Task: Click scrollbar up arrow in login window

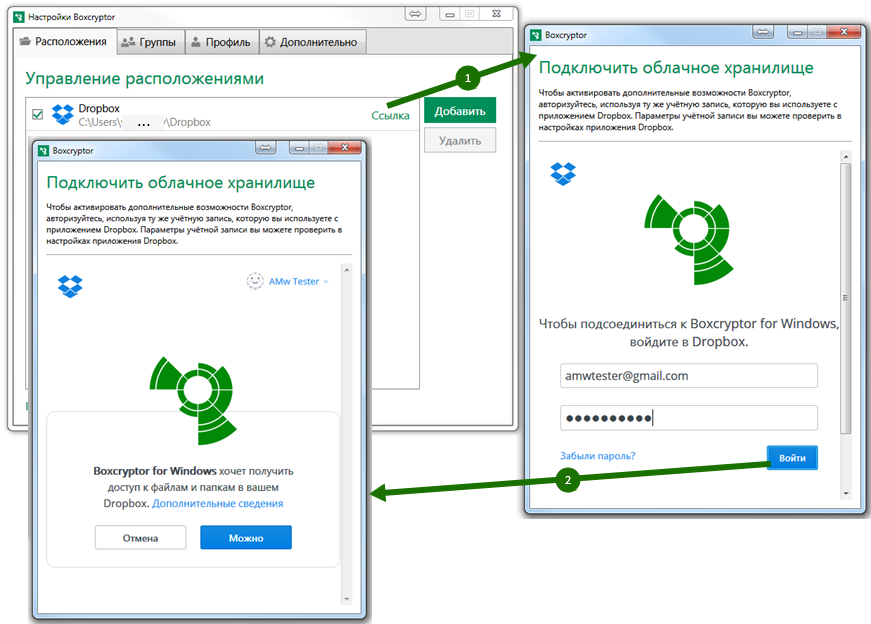Action: 846,157
